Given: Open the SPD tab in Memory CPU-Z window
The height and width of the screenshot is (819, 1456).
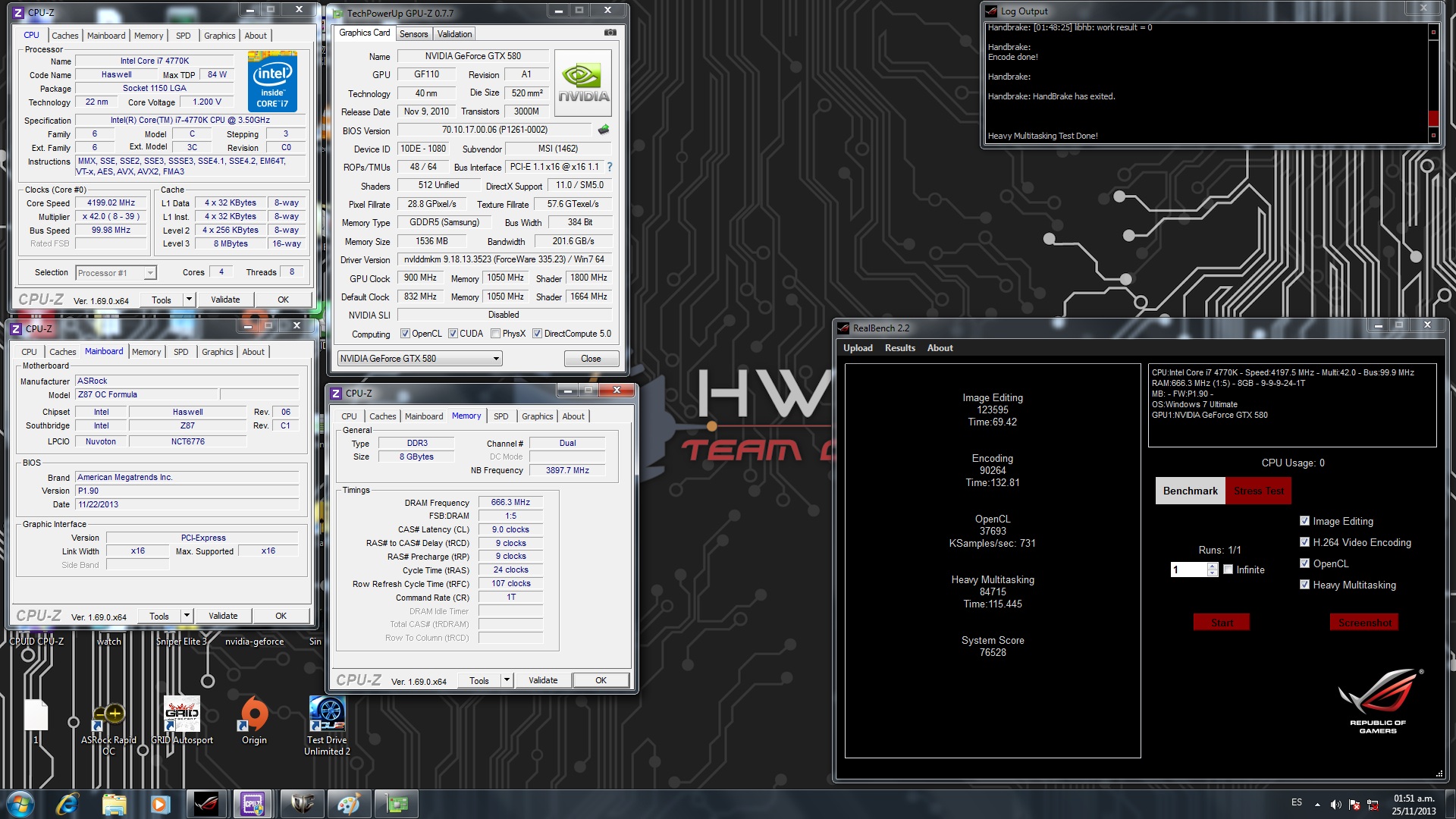Looking at the screenshot, I should point(501,416).
